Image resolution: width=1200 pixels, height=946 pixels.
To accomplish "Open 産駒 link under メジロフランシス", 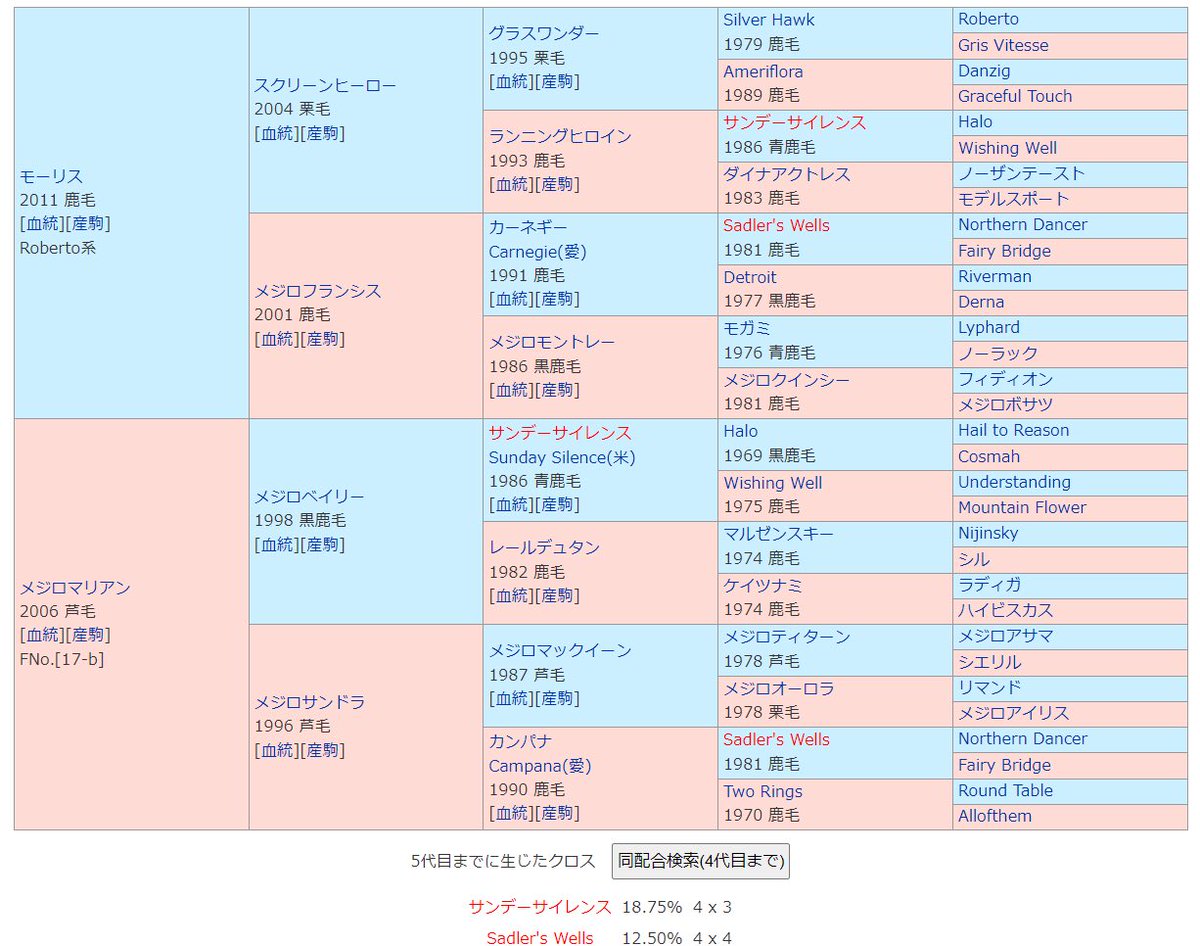I will 323,339.
